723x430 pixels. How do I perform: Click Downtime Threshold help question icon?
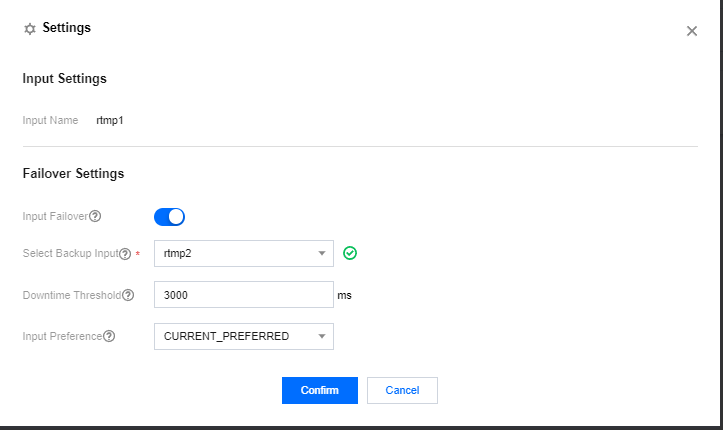tap(128, 295)
